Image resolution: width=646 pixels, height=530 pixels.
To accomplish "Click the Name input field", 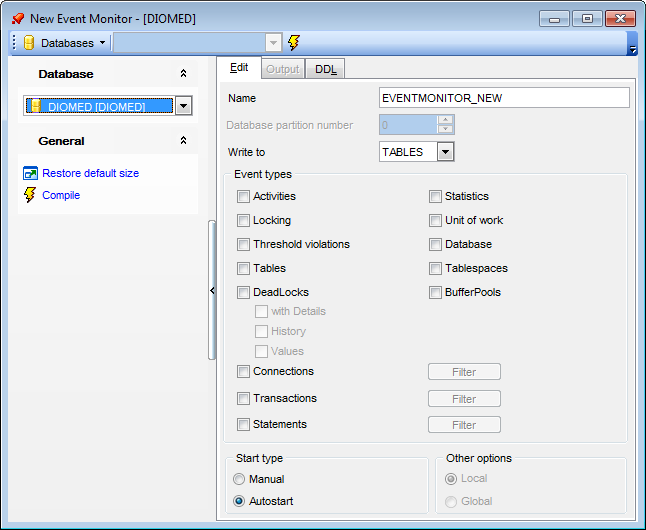I will point(504,98).
